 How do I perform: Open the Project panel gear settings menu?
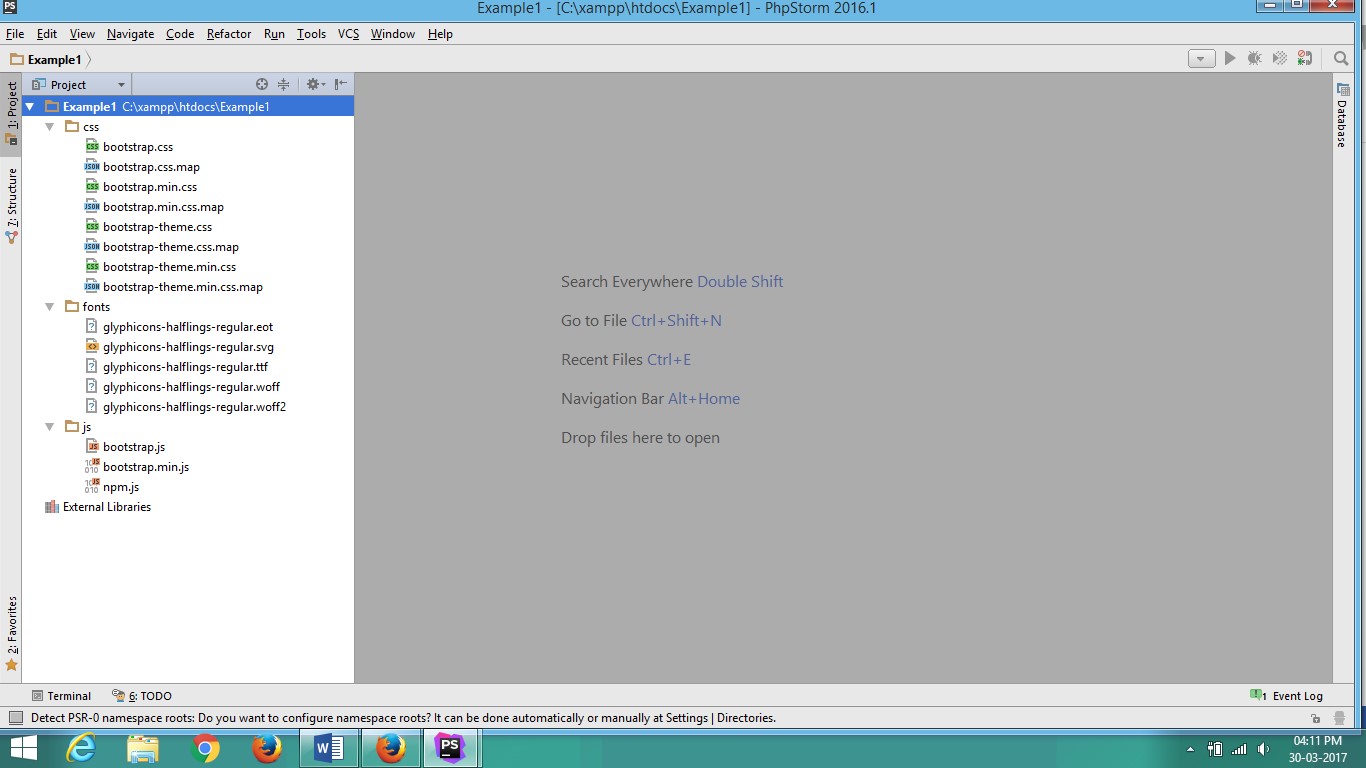[314, 85]
